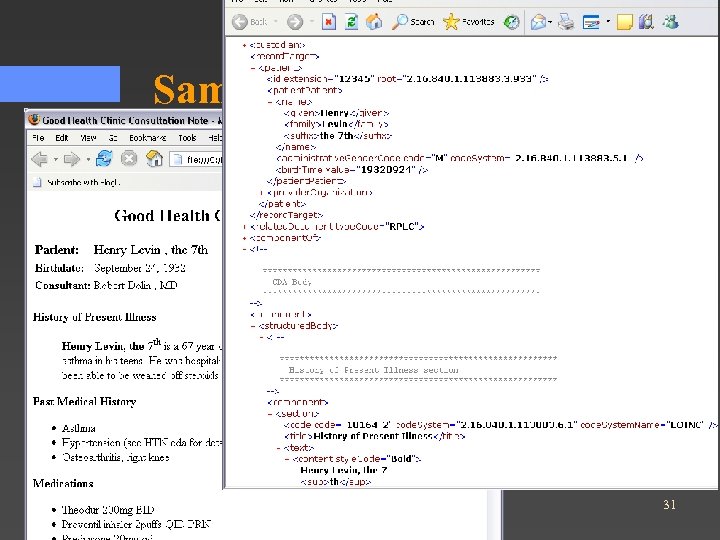Expand the relatedDocument RPLC XML node
Screen dimensions: 720x540
click(245, 226)
